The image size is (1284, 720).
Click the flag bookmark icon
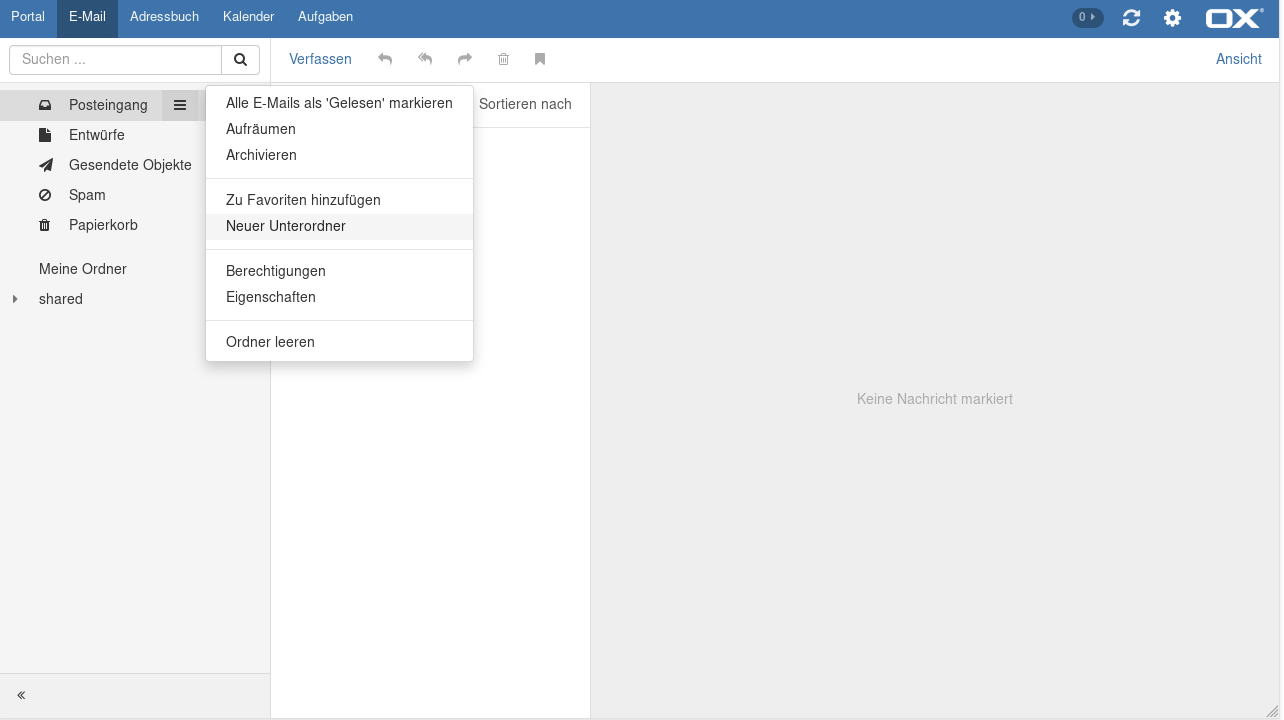coord(540,60)
